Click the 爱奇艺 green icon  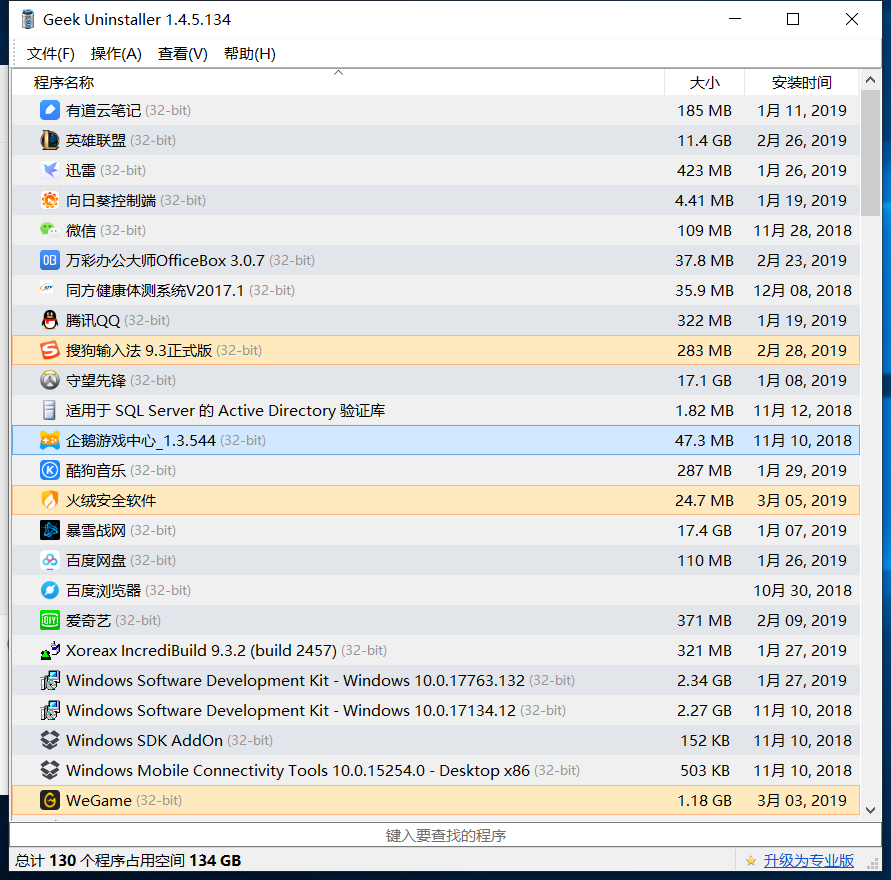(49, 620)
